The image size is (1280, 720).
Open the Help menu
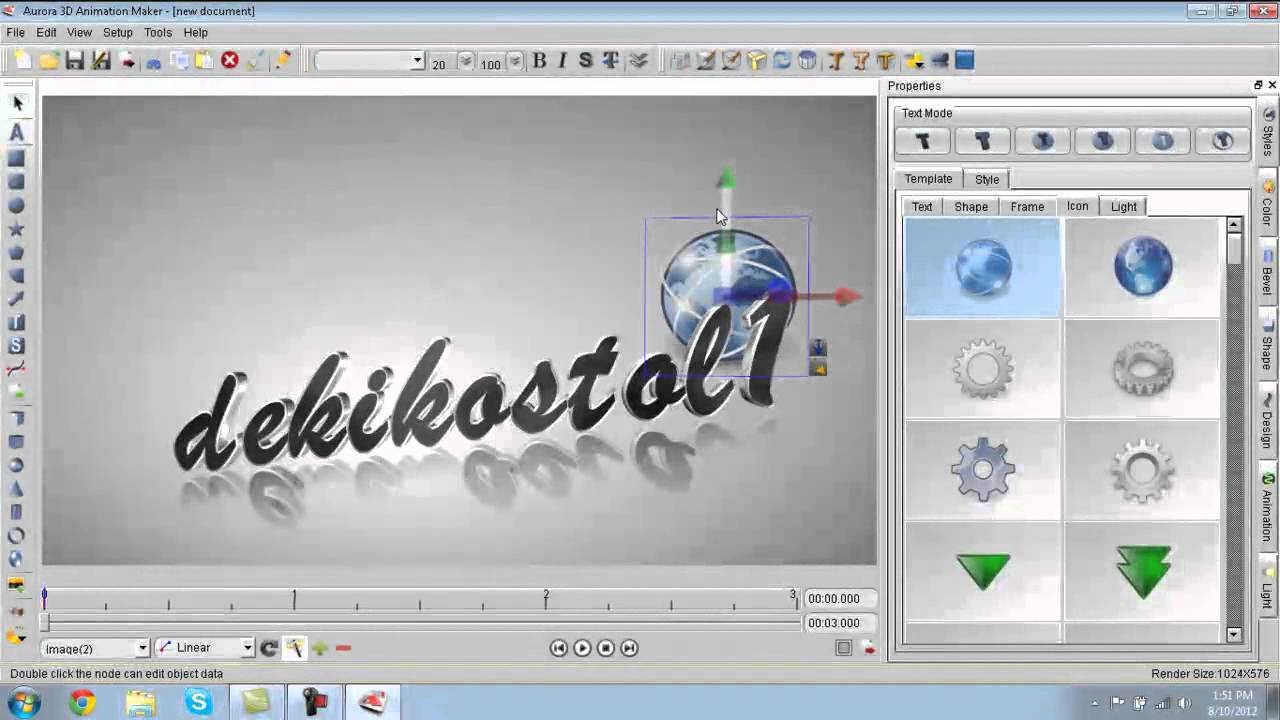pyautogui.click(x=196, y=33)
